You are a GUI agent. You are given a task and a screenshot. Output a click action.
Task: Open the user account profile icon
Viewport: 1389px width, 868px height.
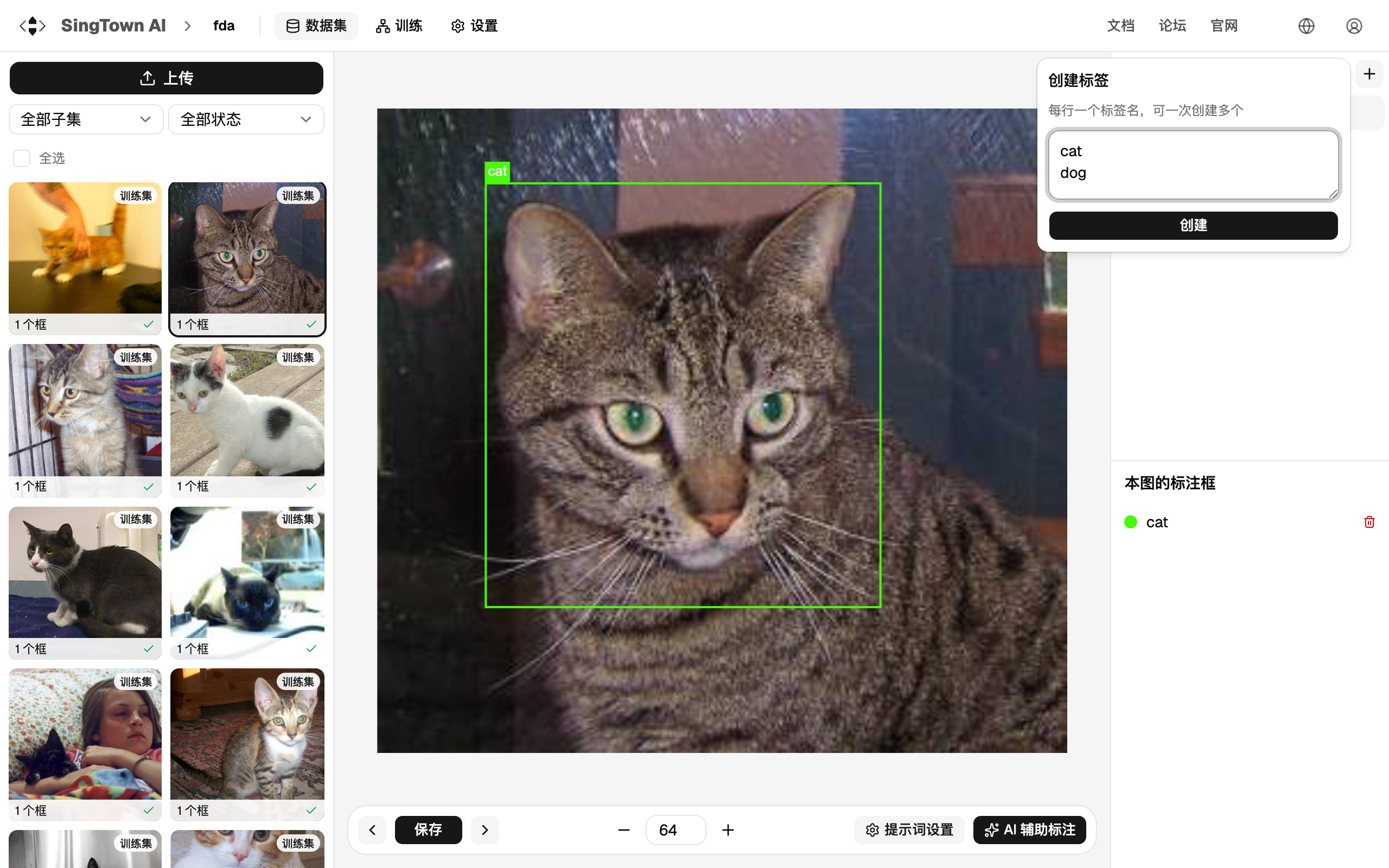point(1354,26)
